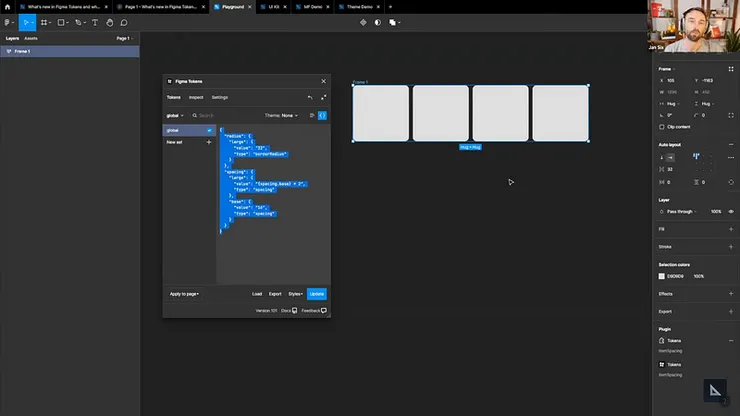Screen dimensions: 740x416
Task: Open the Theme: None dropdown
Action: coord(281,115)
